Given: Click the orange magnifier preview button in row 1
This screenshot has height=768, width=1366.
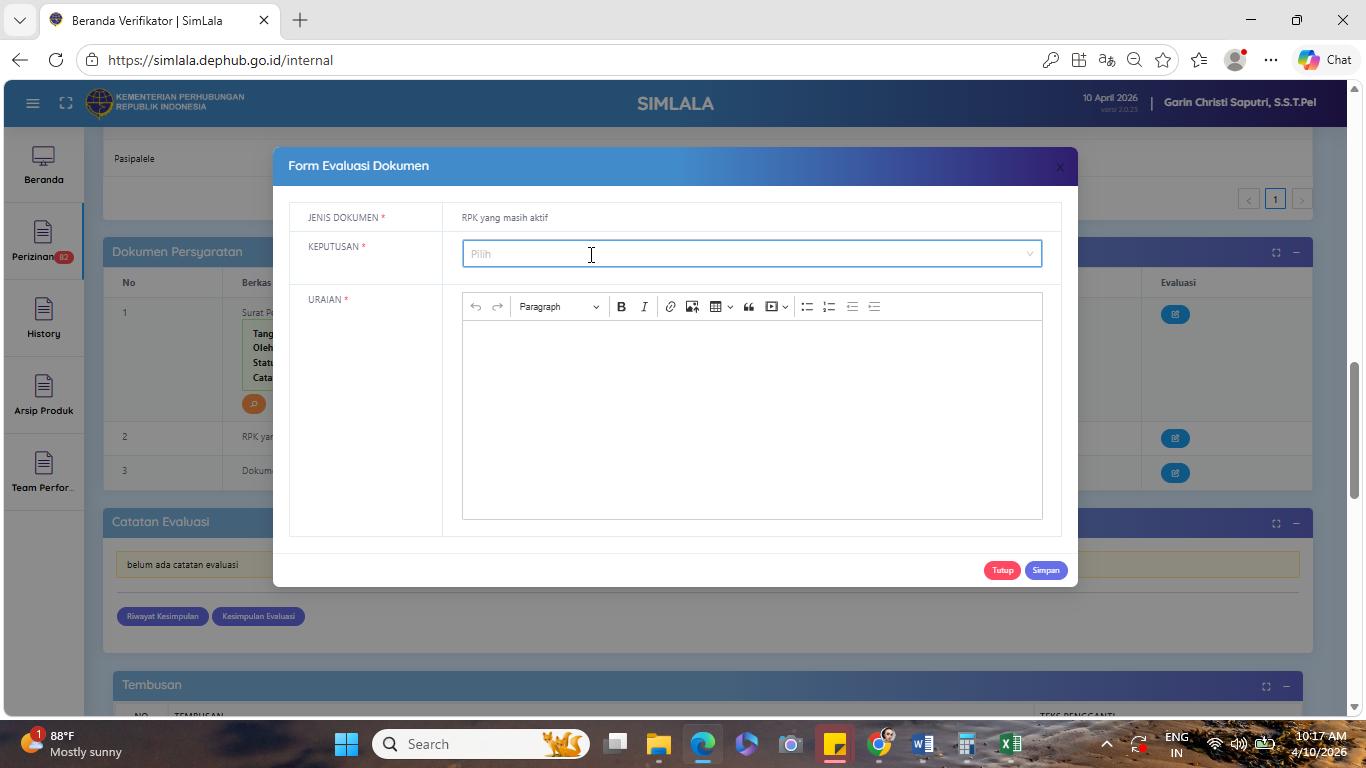Looking at the screenshot, I should coord(254,404).
